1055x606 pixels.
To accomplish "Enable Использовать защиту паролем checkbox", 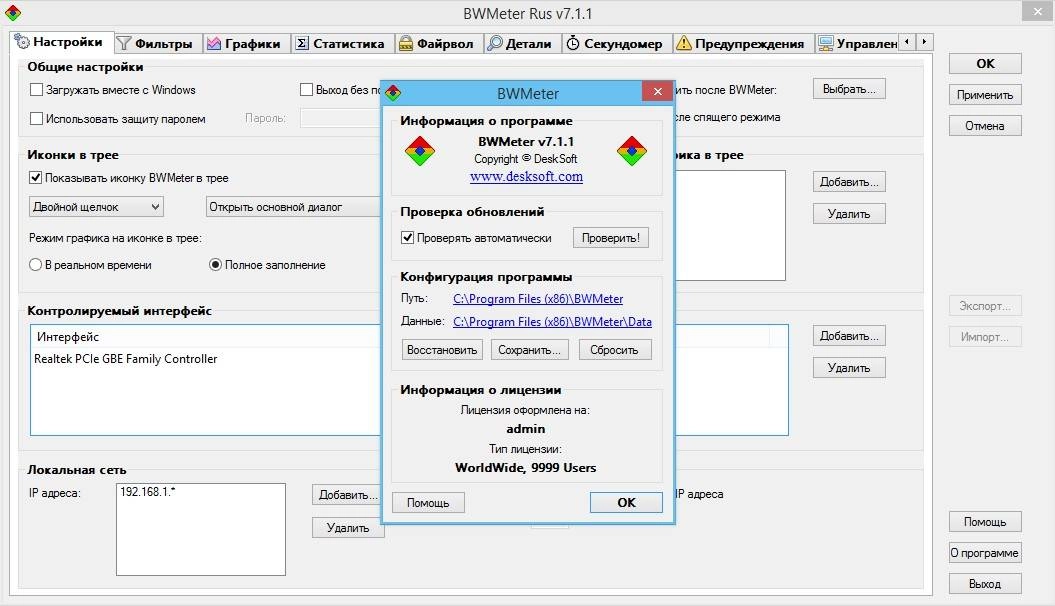I will [36, 118].
